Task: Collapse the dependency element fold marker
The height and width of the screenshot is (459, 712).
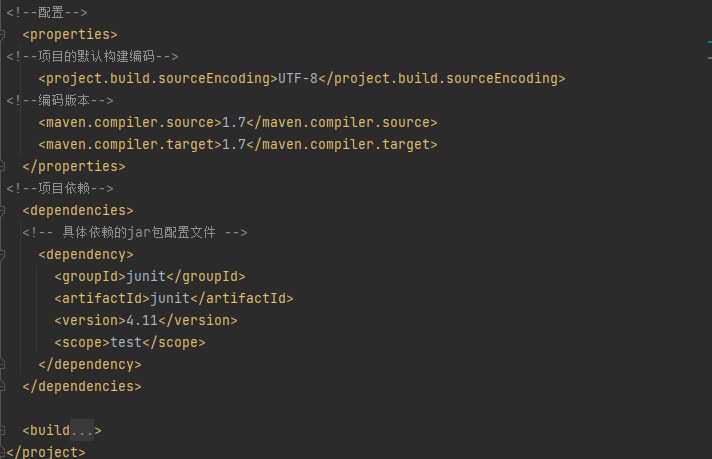Action: point(3,255)
